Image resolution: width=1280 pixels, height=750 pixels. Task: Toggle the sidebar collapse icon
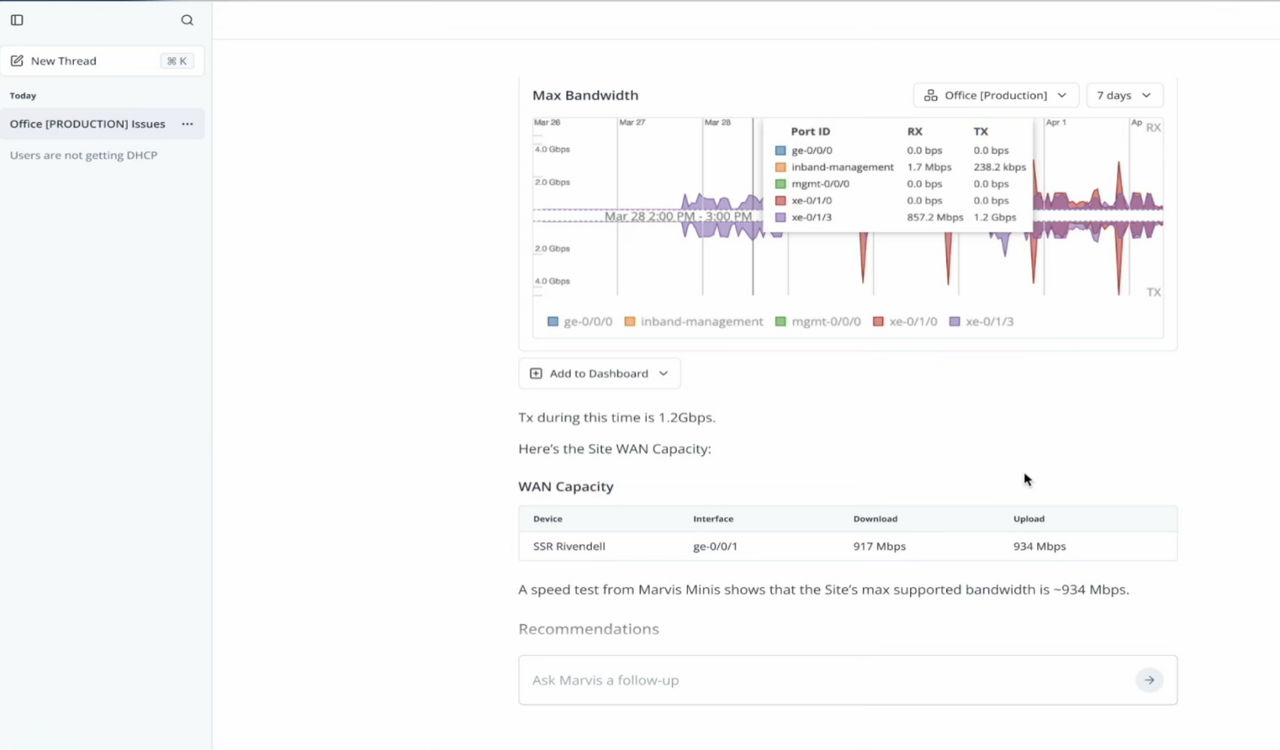point(16,19)
